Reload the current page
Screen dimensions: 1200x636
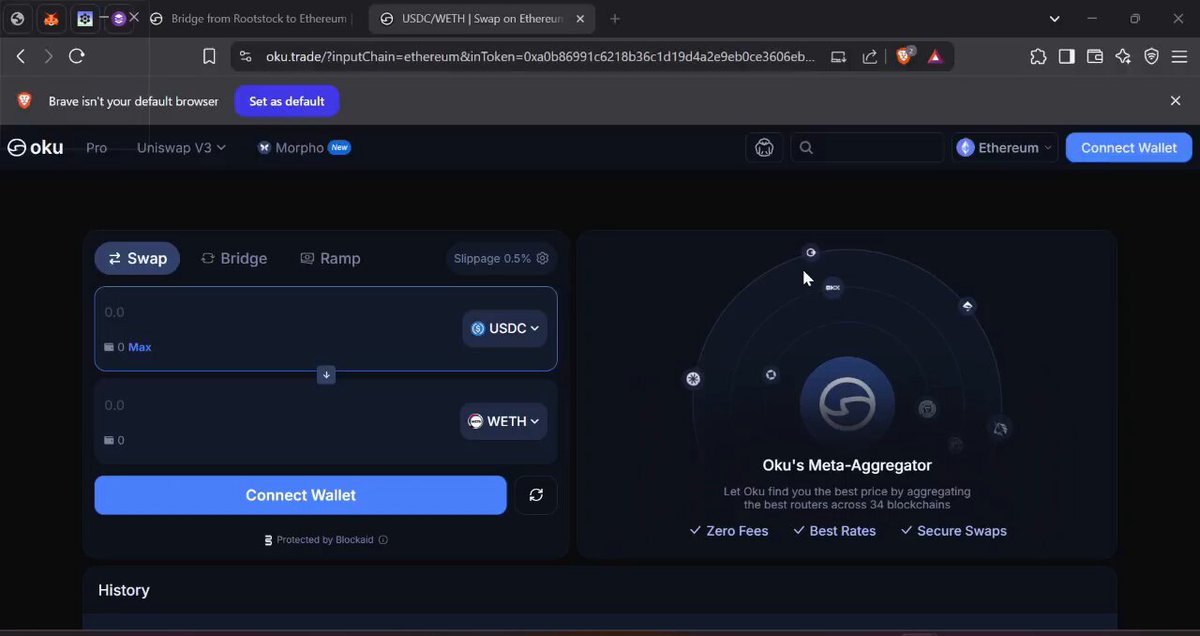(x=76, y=57)
